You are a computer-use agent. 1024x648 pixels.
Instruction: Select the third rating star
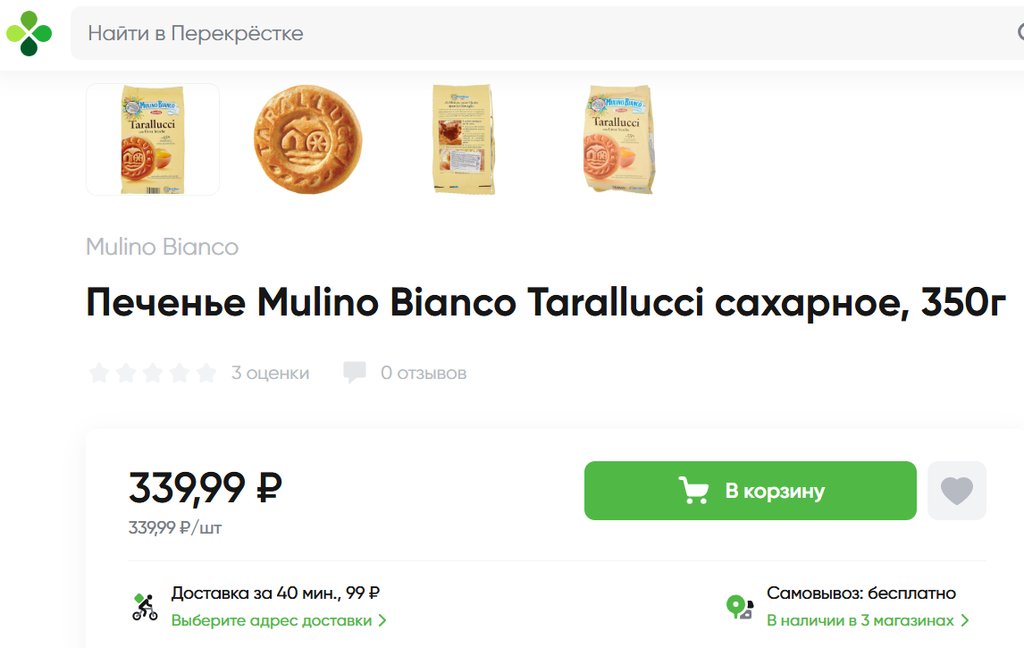pyautogui.click(x=152, y=373)
